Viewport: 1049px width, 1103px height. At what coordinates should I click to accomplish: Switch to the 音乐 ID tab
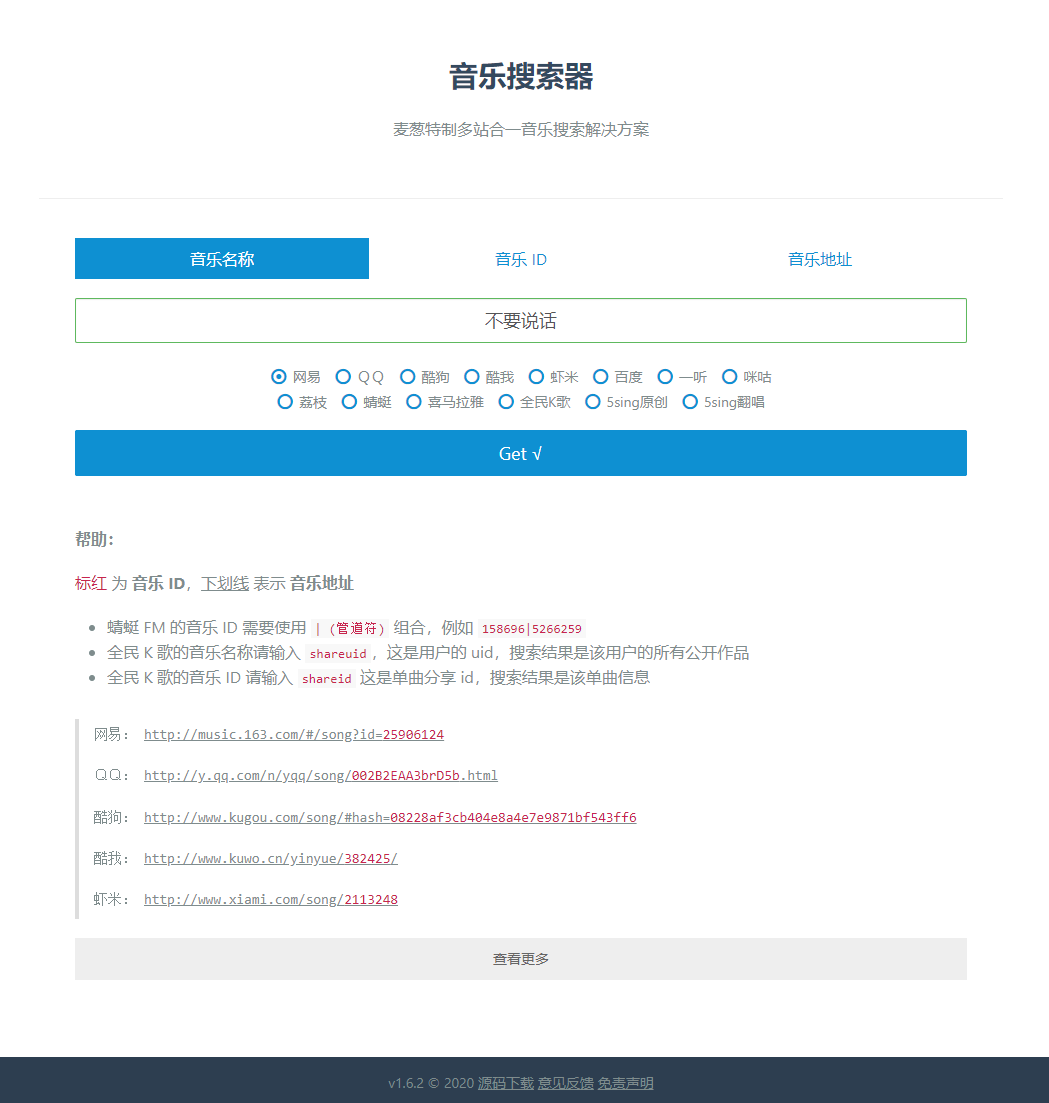520,259
